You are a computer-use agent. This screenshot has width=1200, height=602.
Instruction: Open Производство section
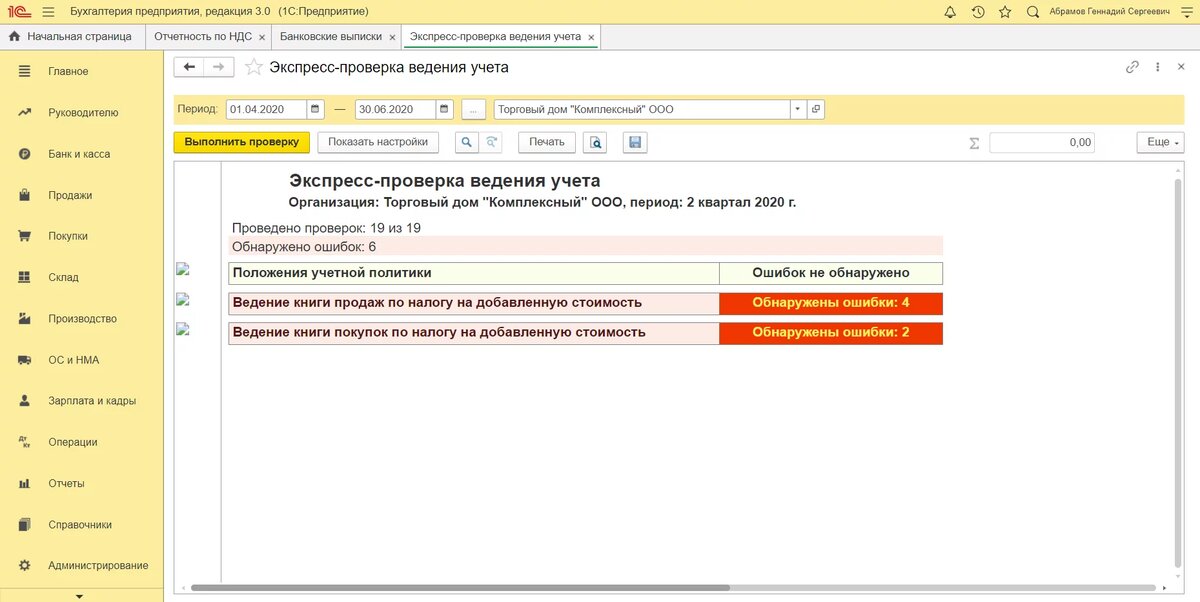pyautogui.click(x=81, y=319)
